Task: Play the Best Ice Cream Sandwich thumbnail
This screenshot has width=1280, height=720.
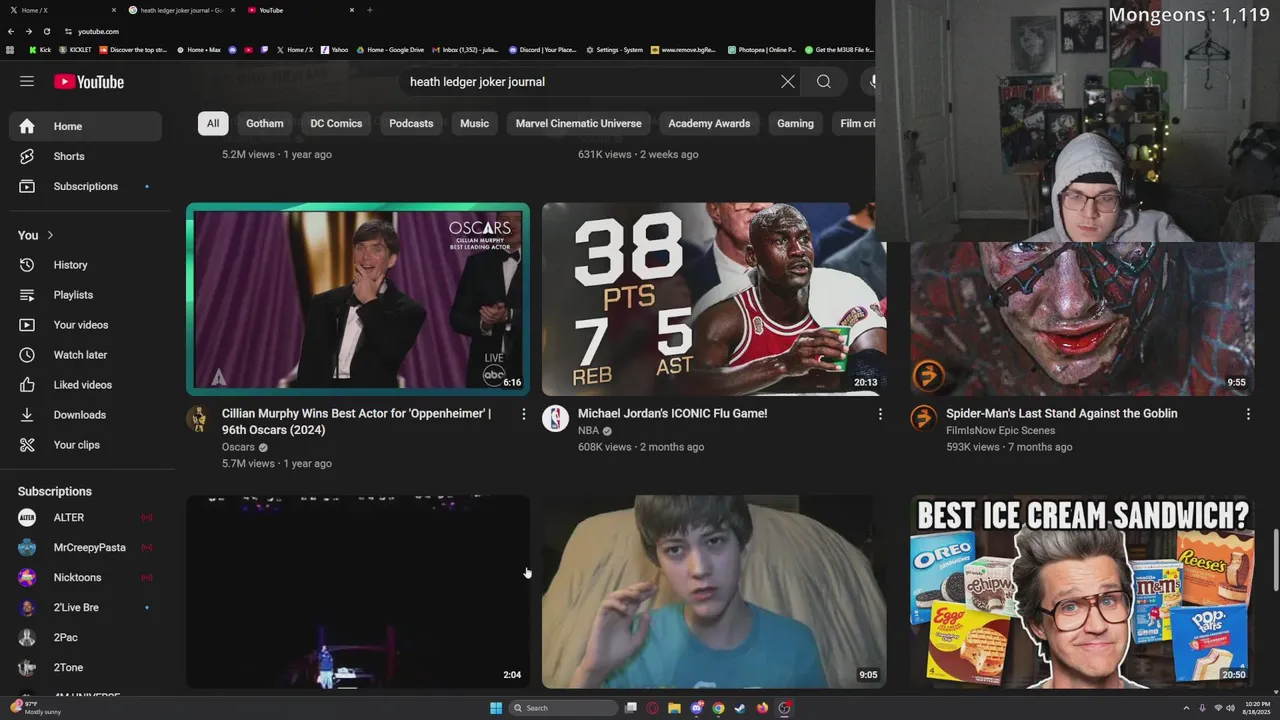Action: [x=1082, y=593]
